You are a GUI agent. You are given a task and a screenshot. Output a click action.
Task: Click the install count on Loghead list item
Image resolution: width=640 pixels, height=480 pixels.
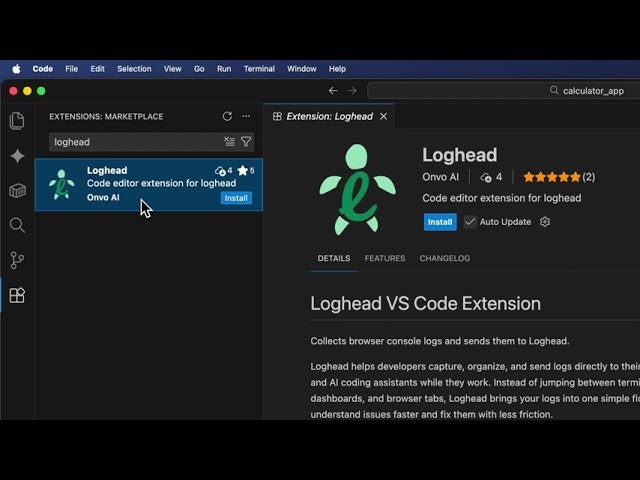click(224, 171)
